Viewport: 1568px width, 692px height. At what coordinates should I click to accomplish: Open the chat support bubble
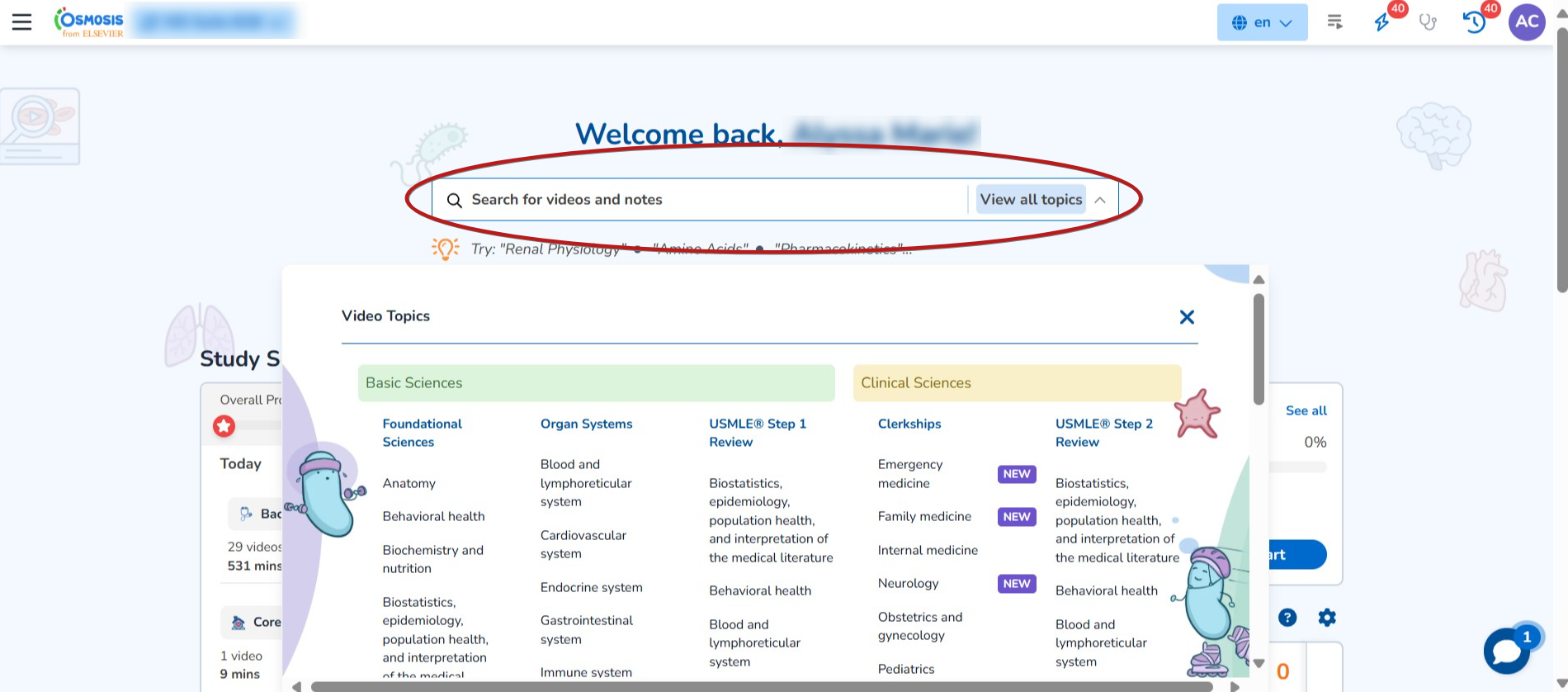tap(1506, 651)
